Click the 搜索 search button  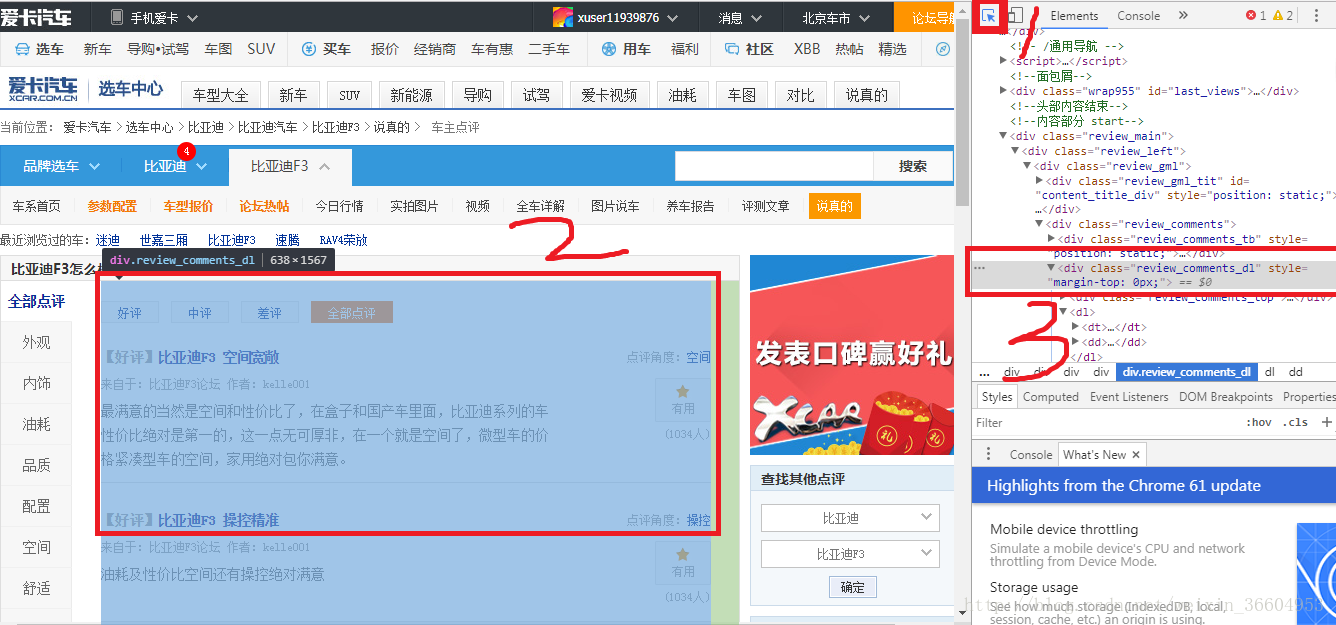click(x=912, y=167)
